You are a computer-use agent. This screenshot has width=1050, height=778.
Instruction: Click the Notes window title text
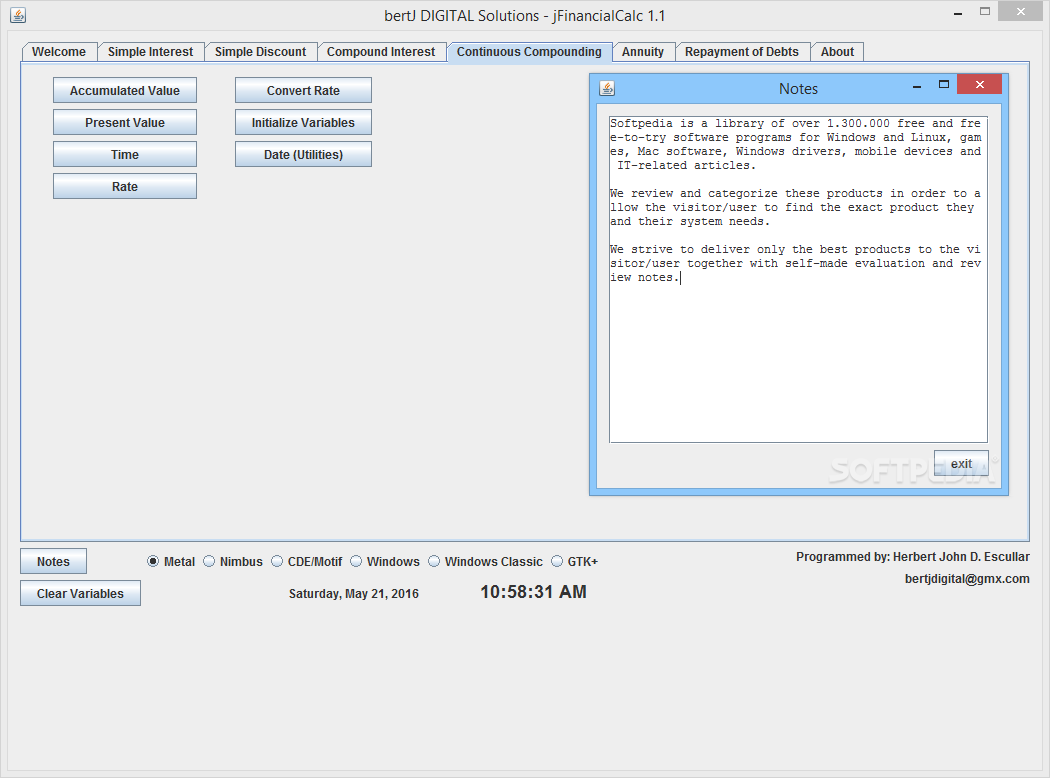pos(798,88)
